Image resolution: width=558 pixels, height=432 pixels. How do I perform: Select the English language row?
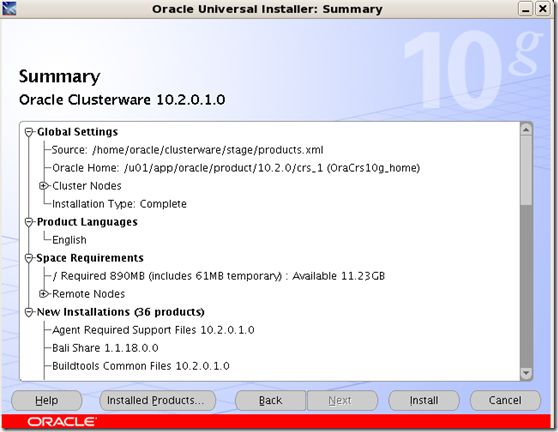[69, 240]
